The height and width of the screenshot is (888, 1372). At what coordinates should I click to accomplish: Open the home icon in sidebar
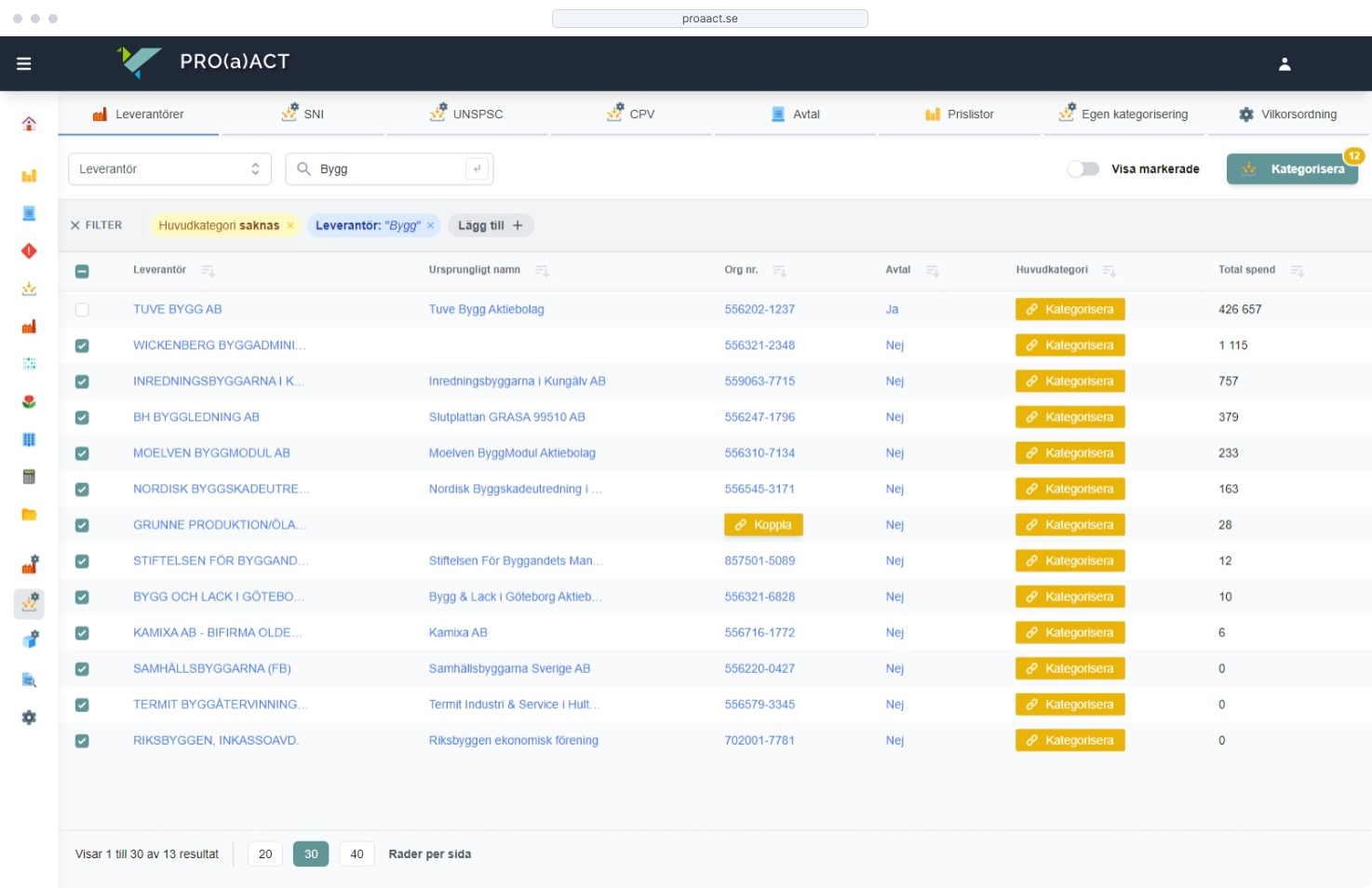tap(29, 124)
